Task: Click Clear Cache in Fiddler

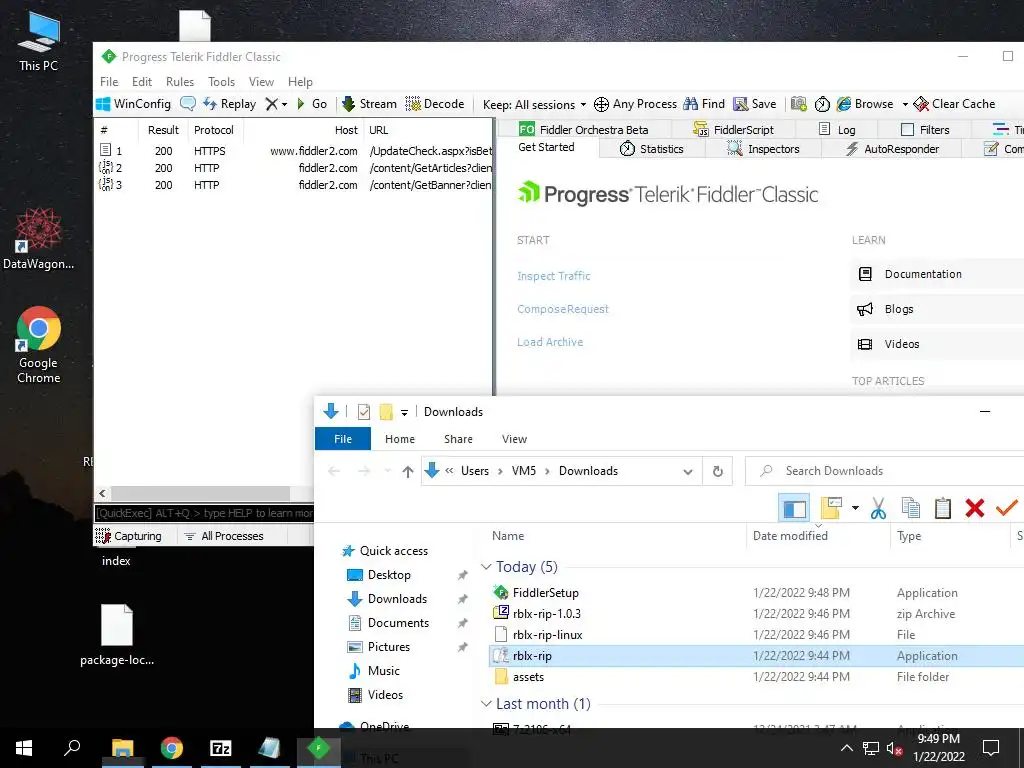Action: point(954,104)
